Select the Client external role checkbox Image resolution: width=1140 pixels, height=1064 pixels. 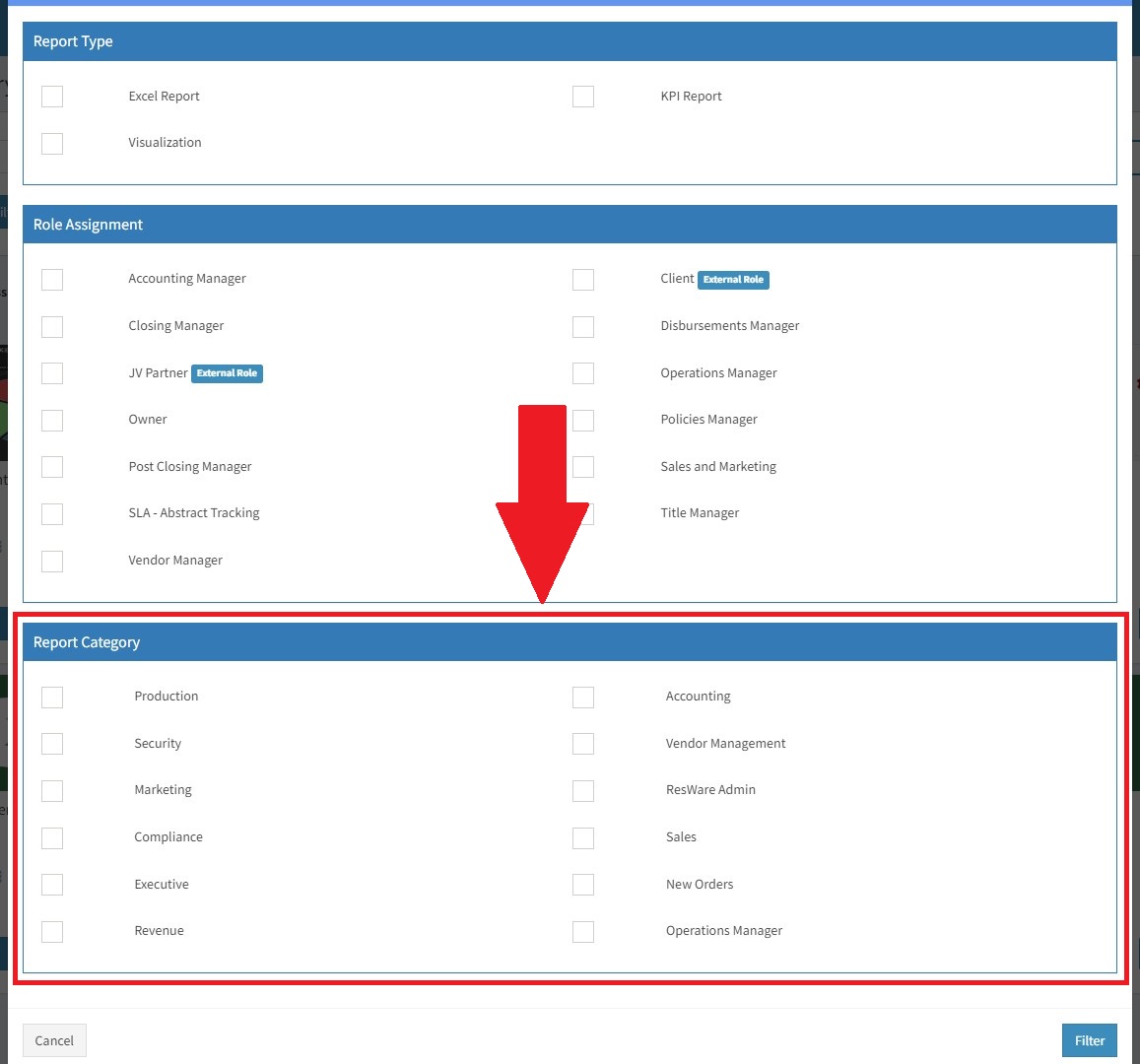click(x=583, y=280)
